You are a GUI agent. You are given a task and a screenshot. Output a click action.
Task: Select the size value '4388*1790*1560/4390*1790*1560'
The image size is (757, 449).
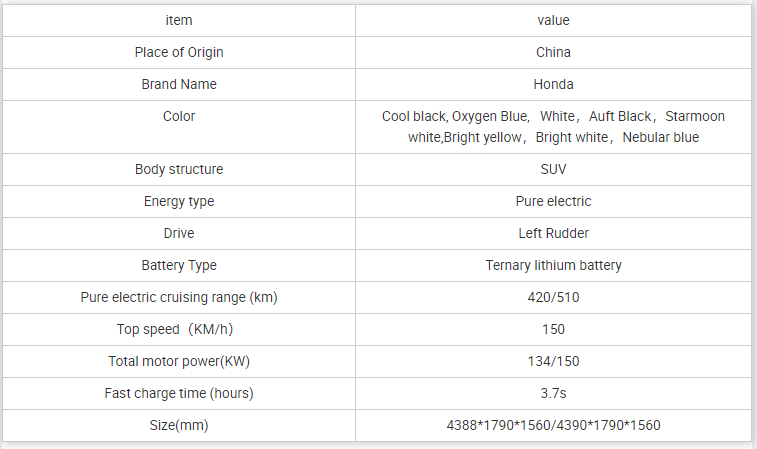coord(553,425)
